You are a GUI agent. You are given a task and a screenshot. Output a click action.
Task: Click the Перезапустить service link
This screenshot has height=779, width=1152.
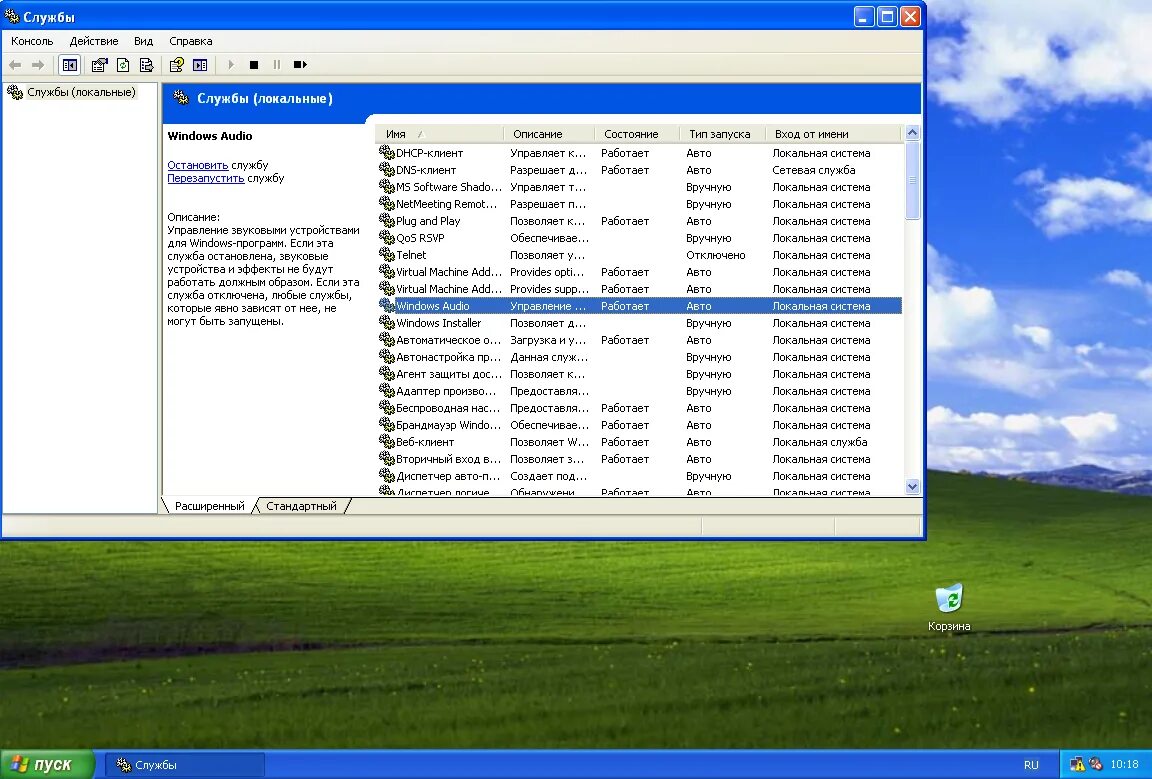(206, 179)
